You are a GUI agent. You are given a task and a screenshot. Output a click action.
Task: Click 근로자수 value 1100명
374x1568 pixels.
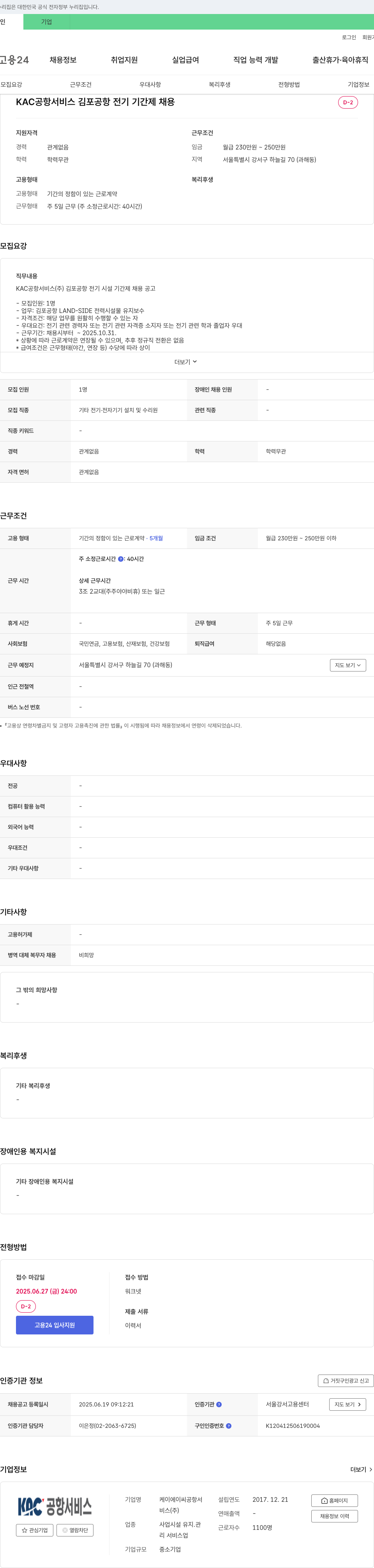point(262,1527)
